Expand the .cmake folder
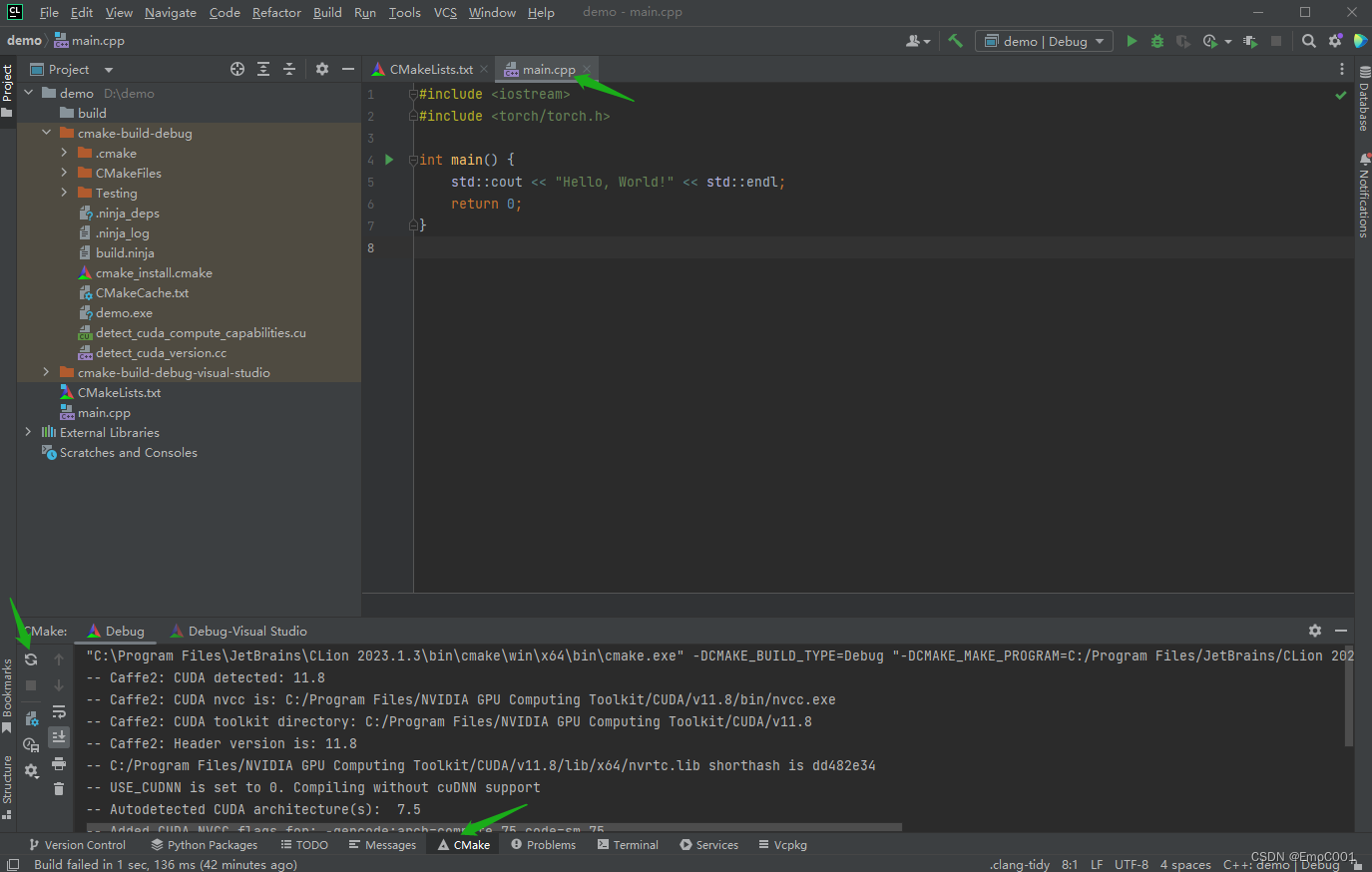This screenshot has height=872, width=1372. click(x=64, y=153)
